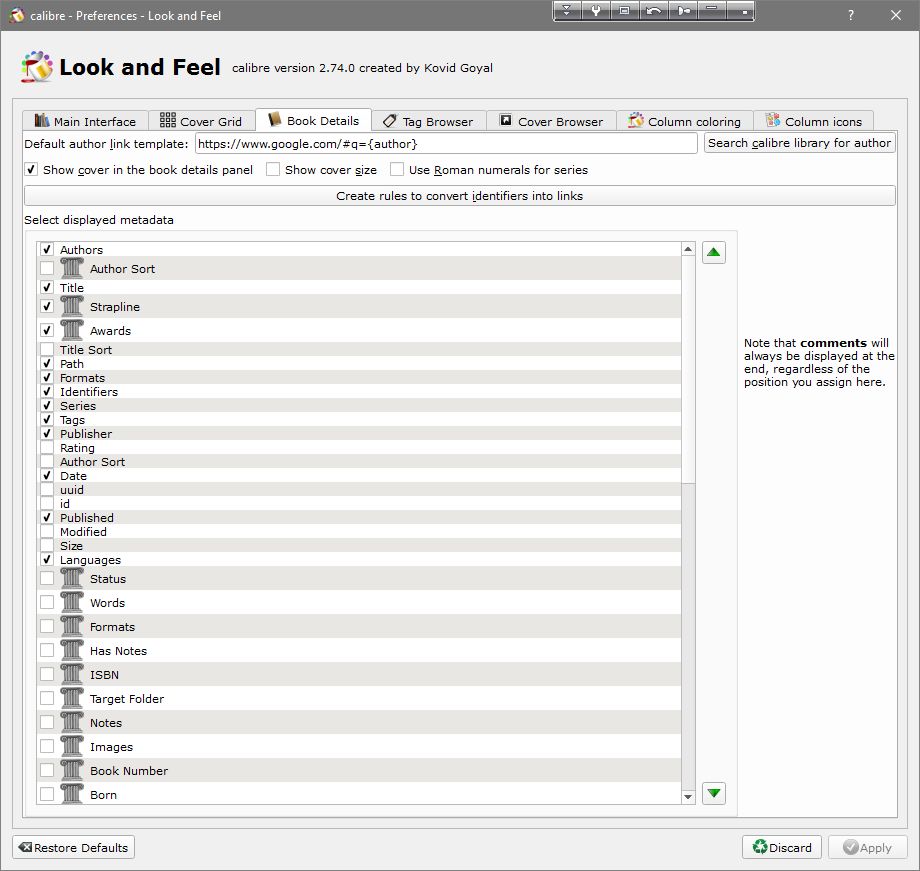920x871 pixels.
Task: Click the column icon beside Target Folder
Action: click(x=72, y=699)
